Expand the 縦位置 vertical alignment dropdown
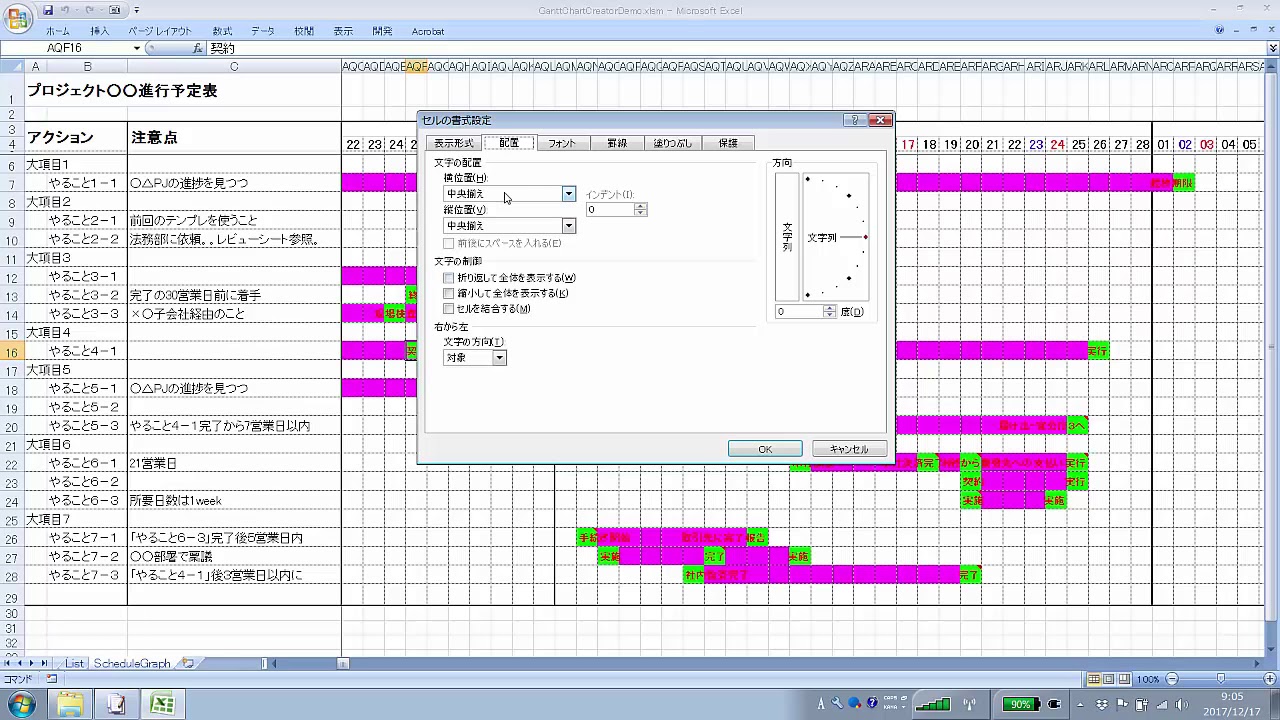 tap(568, 226)
